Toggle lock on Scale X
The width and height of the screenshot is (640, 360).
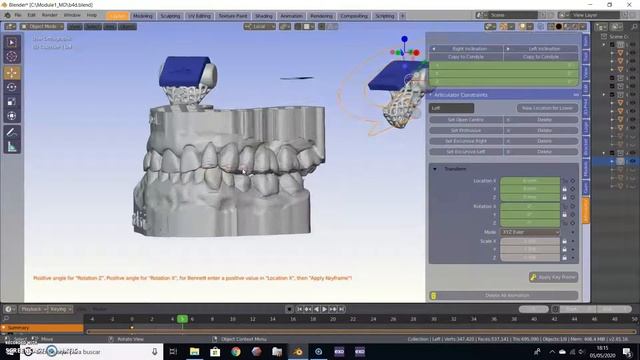click(565, 241)
